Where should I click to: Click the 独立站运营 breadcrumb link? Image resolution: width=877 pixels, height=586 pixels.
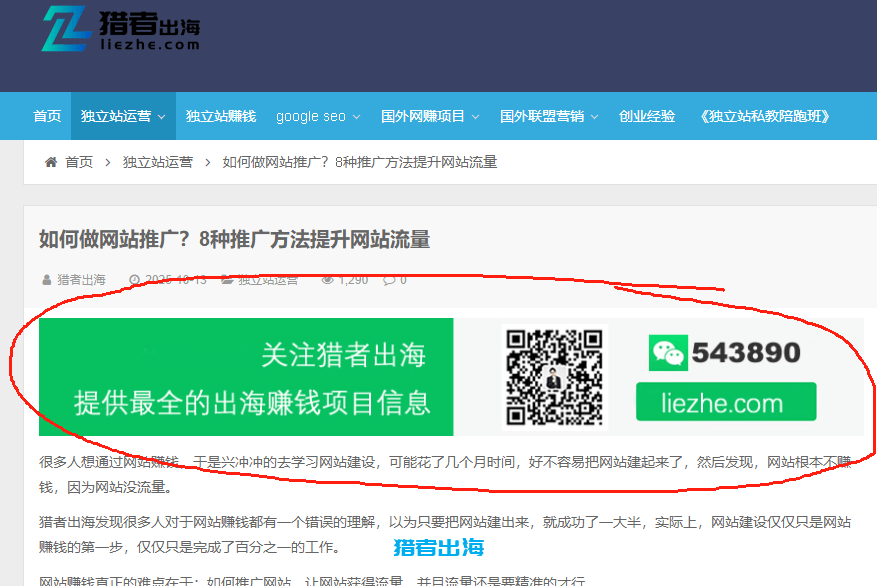(x=158, y=162)
